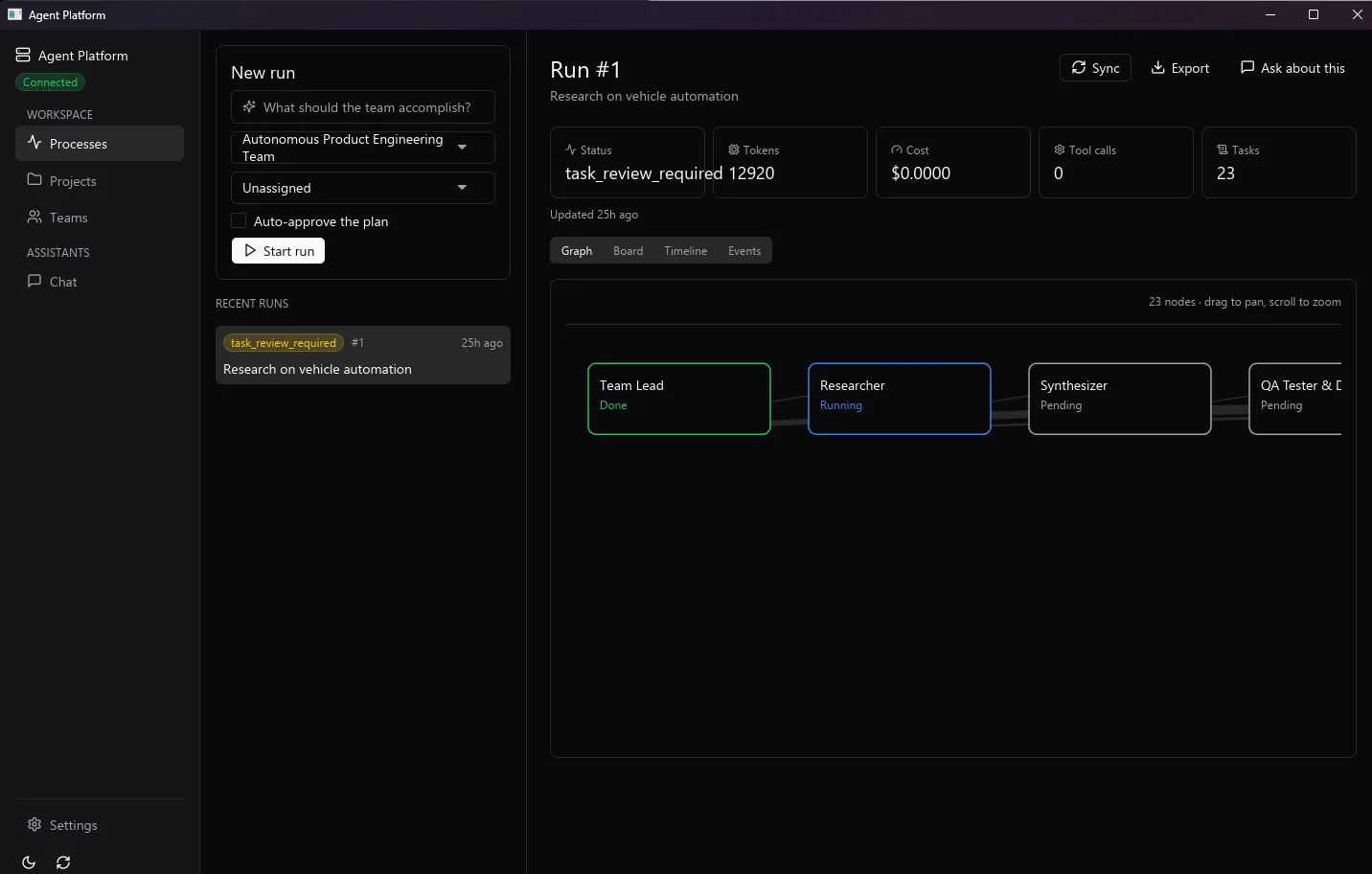Switch to the Board tab
1372x874 pixels.
point(629,251)
